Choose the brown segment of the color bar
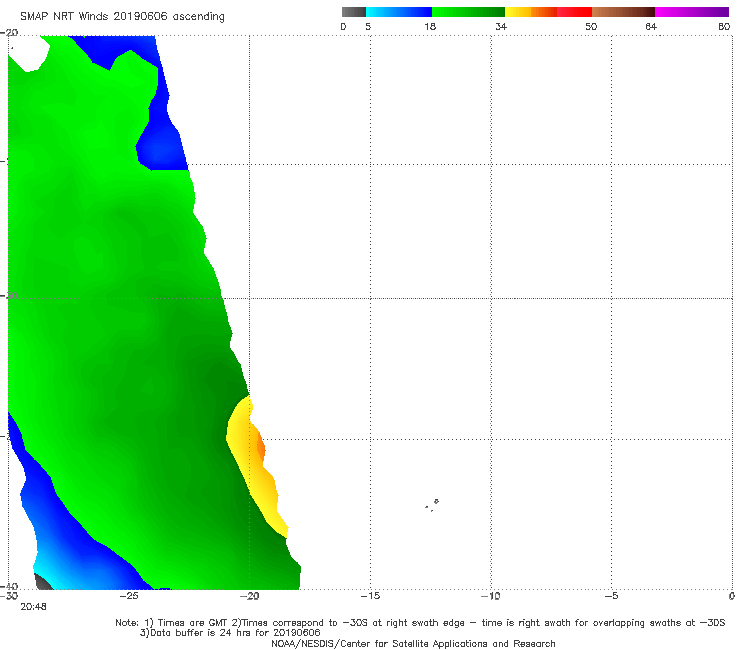The width and height of the screenshot is (740, 650). [623, 12]
